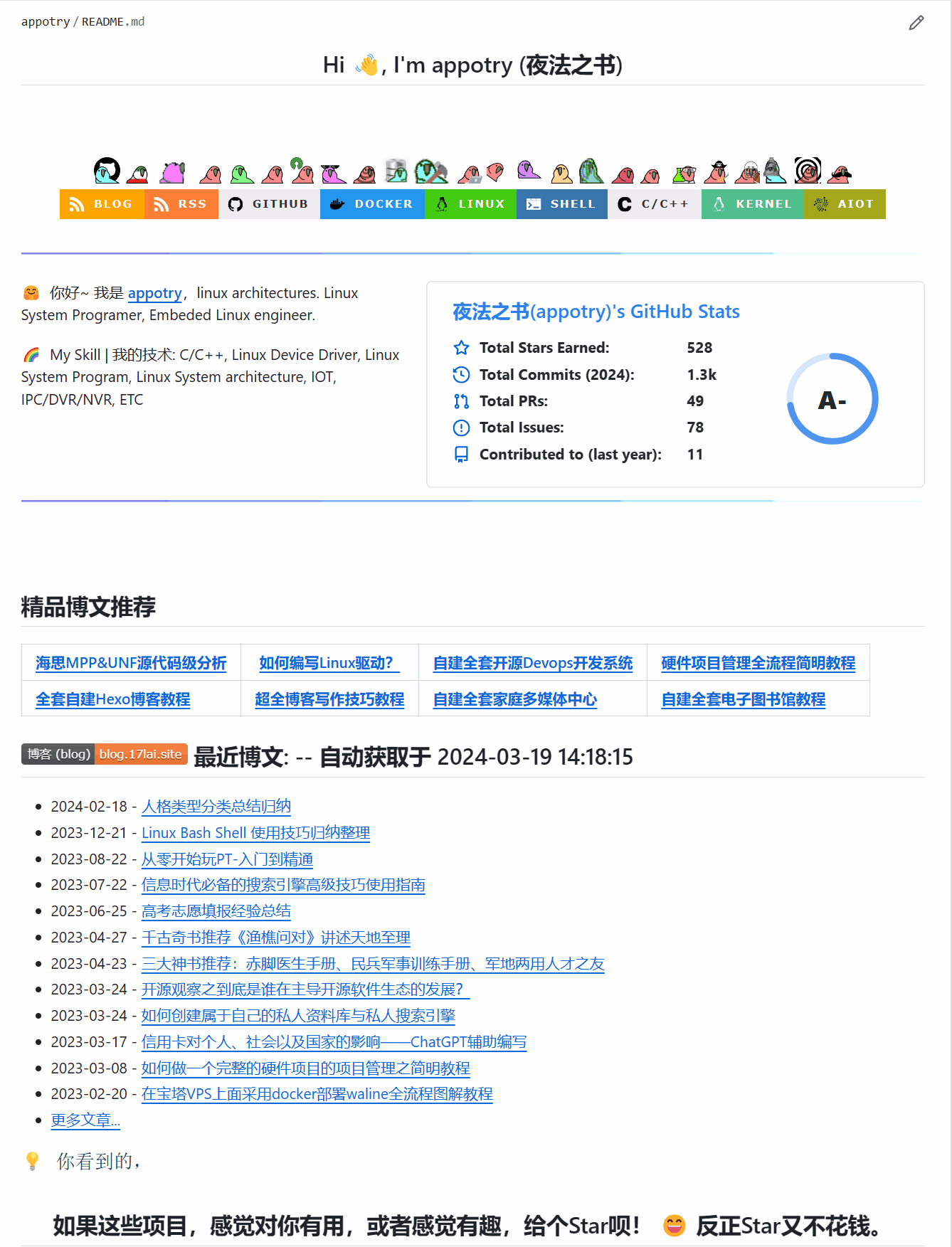Screen dimensions: 952x1247
Task: Click the RSS feed badge
Action: click(x=181, y=204)
